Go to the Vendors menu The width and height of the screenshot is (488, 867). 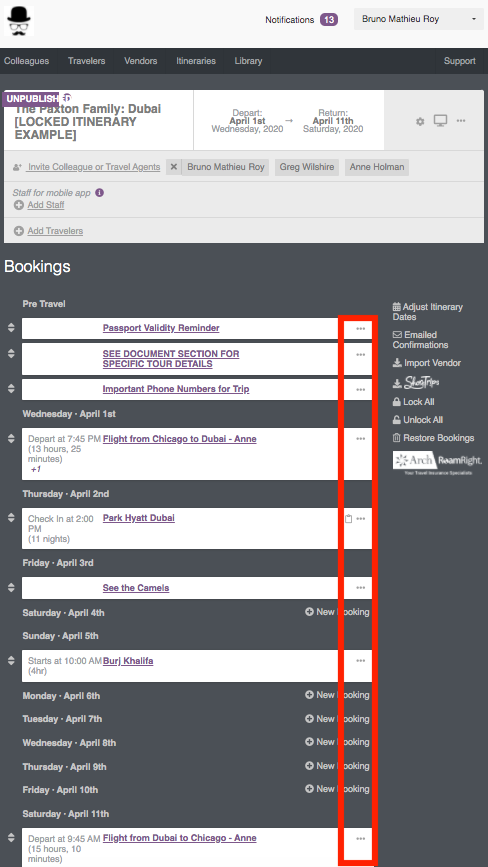(x=140, y=61)
